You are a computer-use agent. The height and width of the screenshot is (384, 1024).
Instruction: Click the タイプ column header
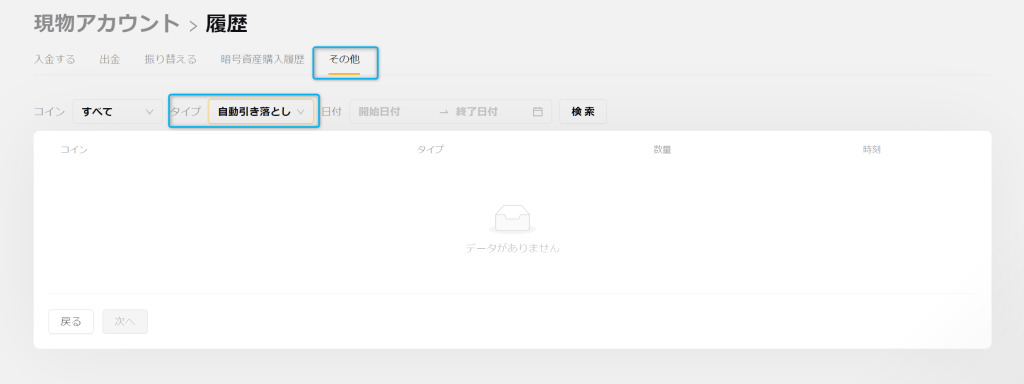pyautogui.click(x=430, y=150)
